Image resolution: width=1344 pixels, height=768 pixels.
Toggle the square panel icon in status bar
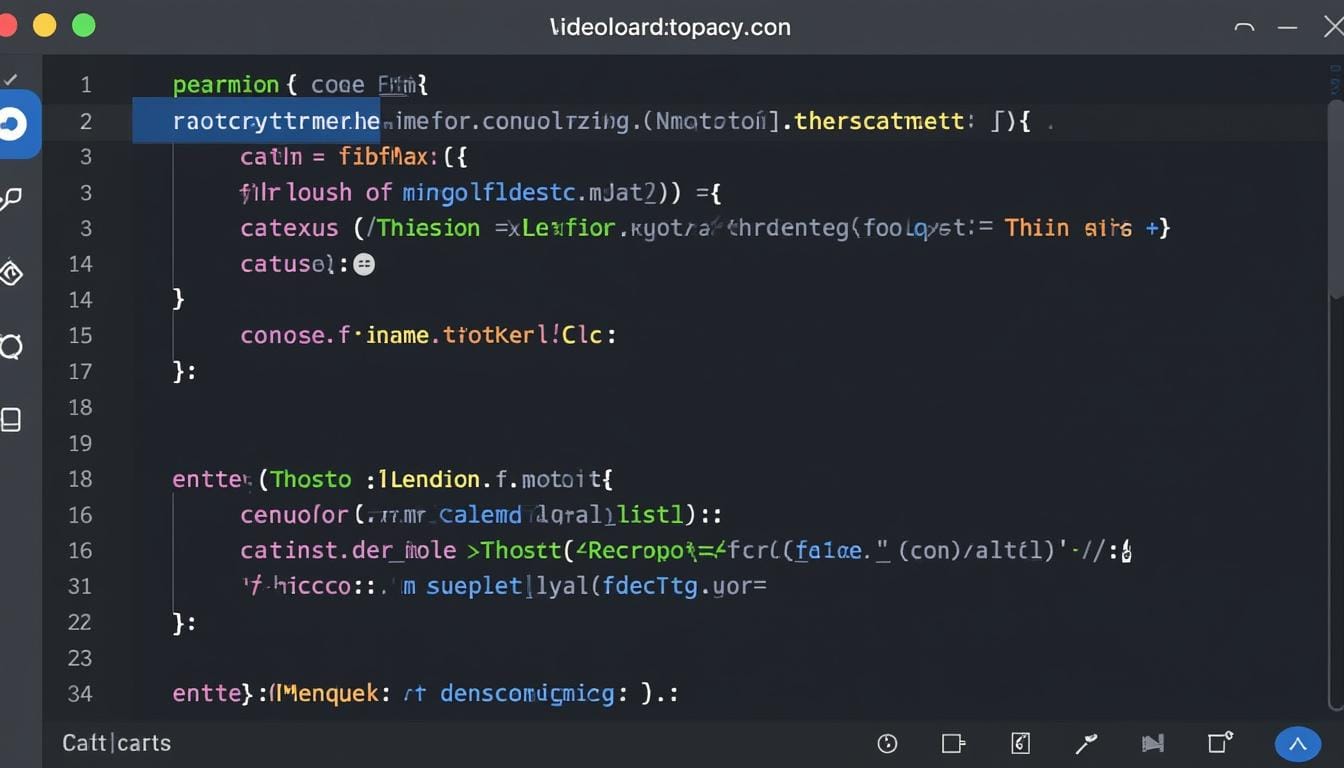coord(952,744)
